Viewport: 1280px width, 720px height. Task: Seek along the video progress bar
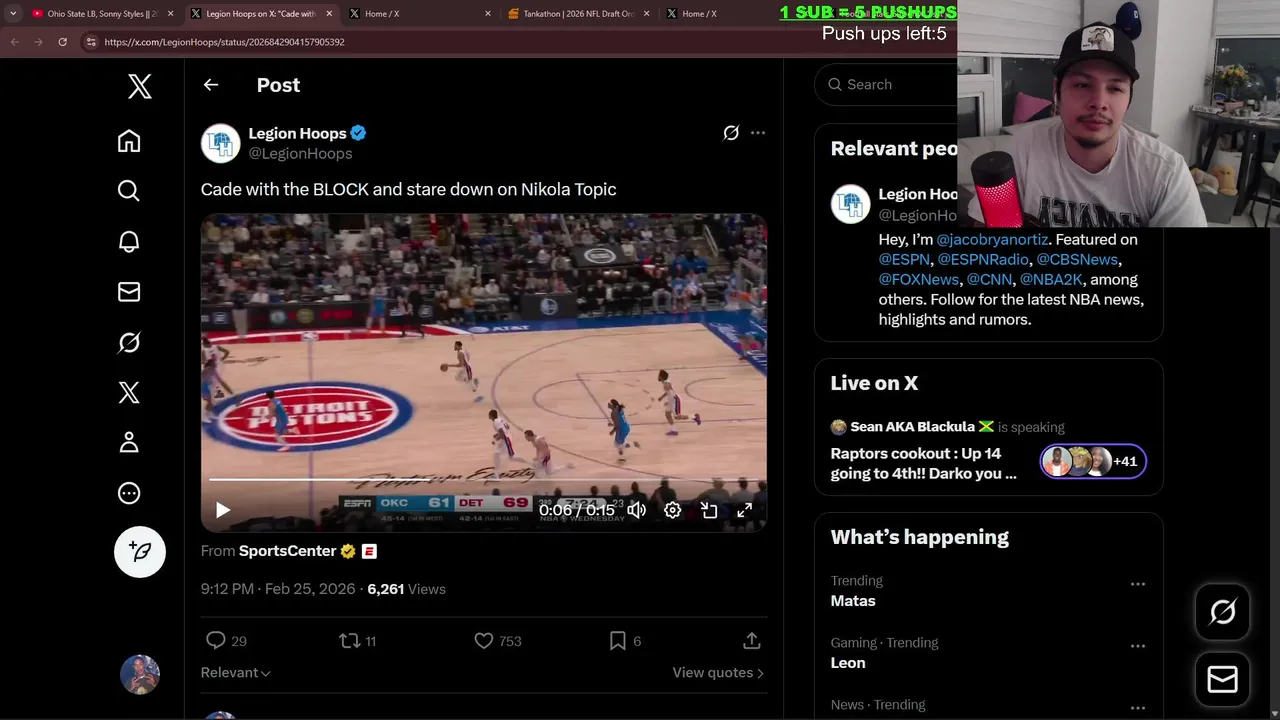pyautogui.click(x=484, y=480)
